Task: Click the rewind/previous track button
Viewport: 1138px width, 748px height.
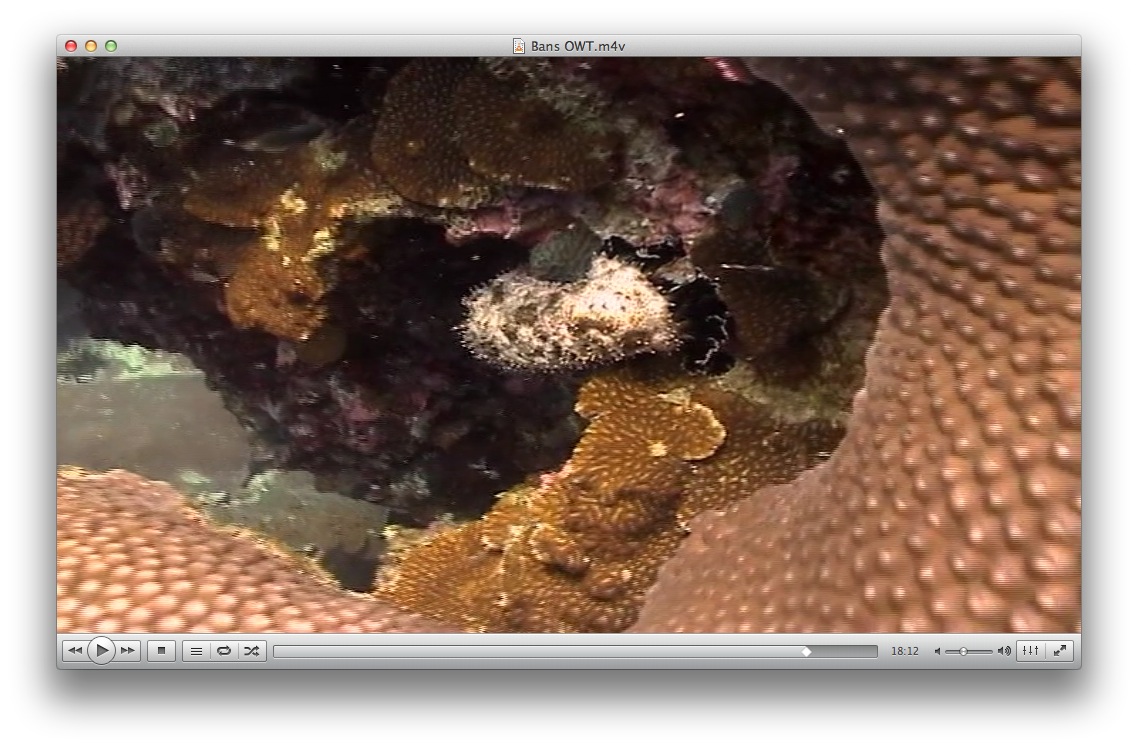Action: pos(75,651)
